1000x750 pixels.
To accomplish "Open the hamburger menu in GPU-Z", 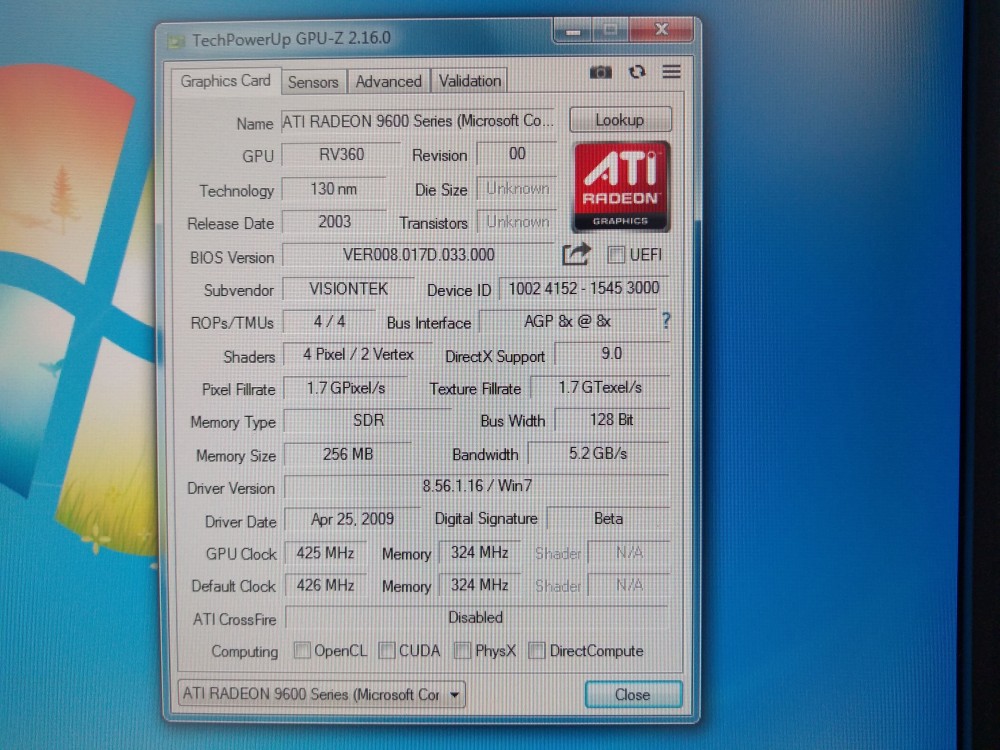I will (x=671, y=71).
